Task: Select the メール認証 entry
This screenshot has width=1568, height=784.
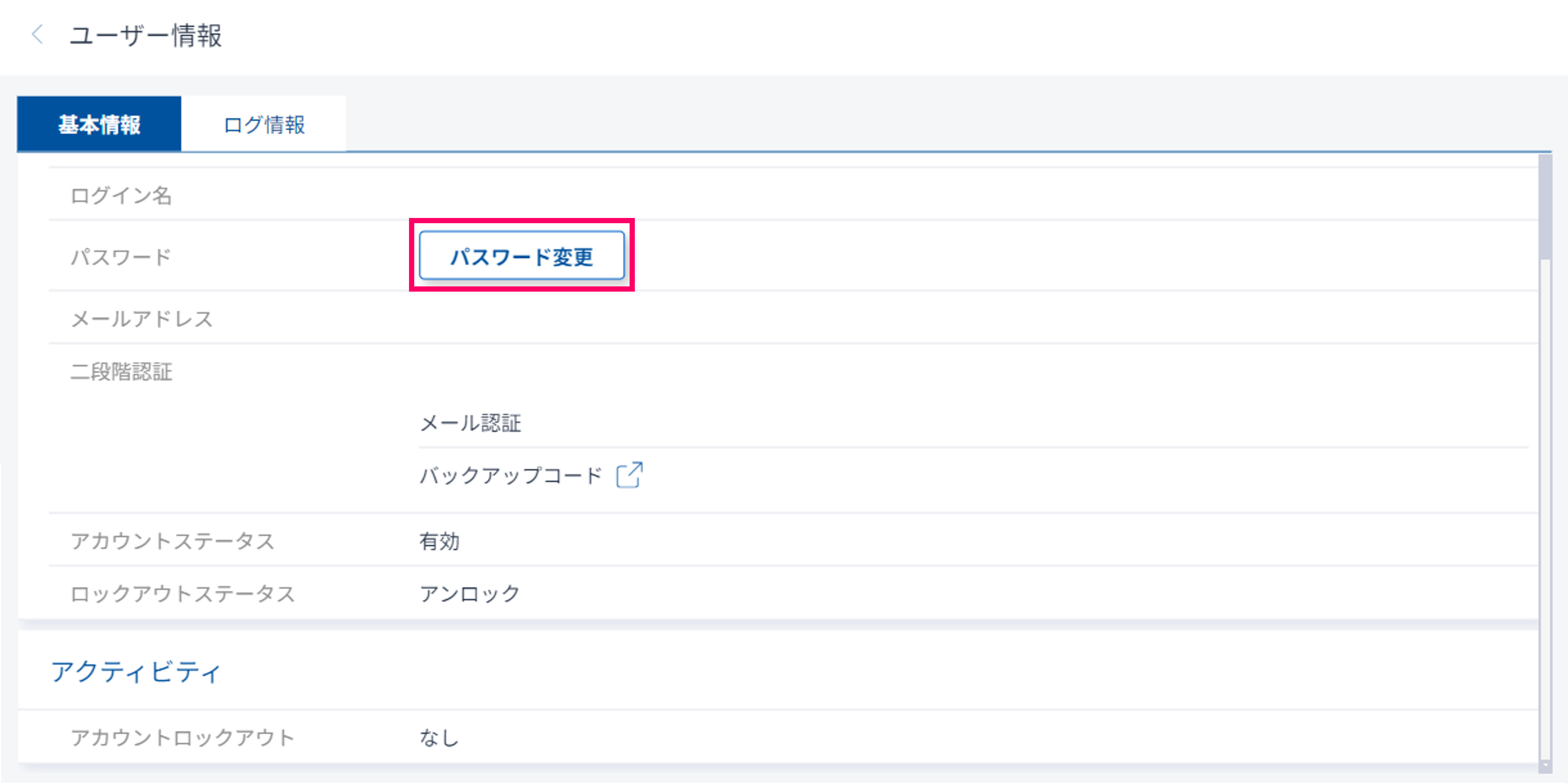Action: point(471,423)
